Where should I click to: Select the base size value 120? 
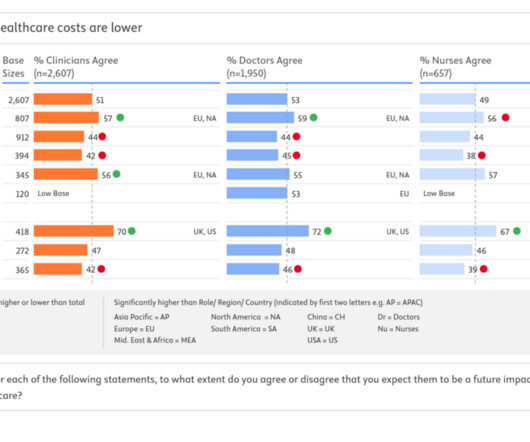click(x=22, y=194)
